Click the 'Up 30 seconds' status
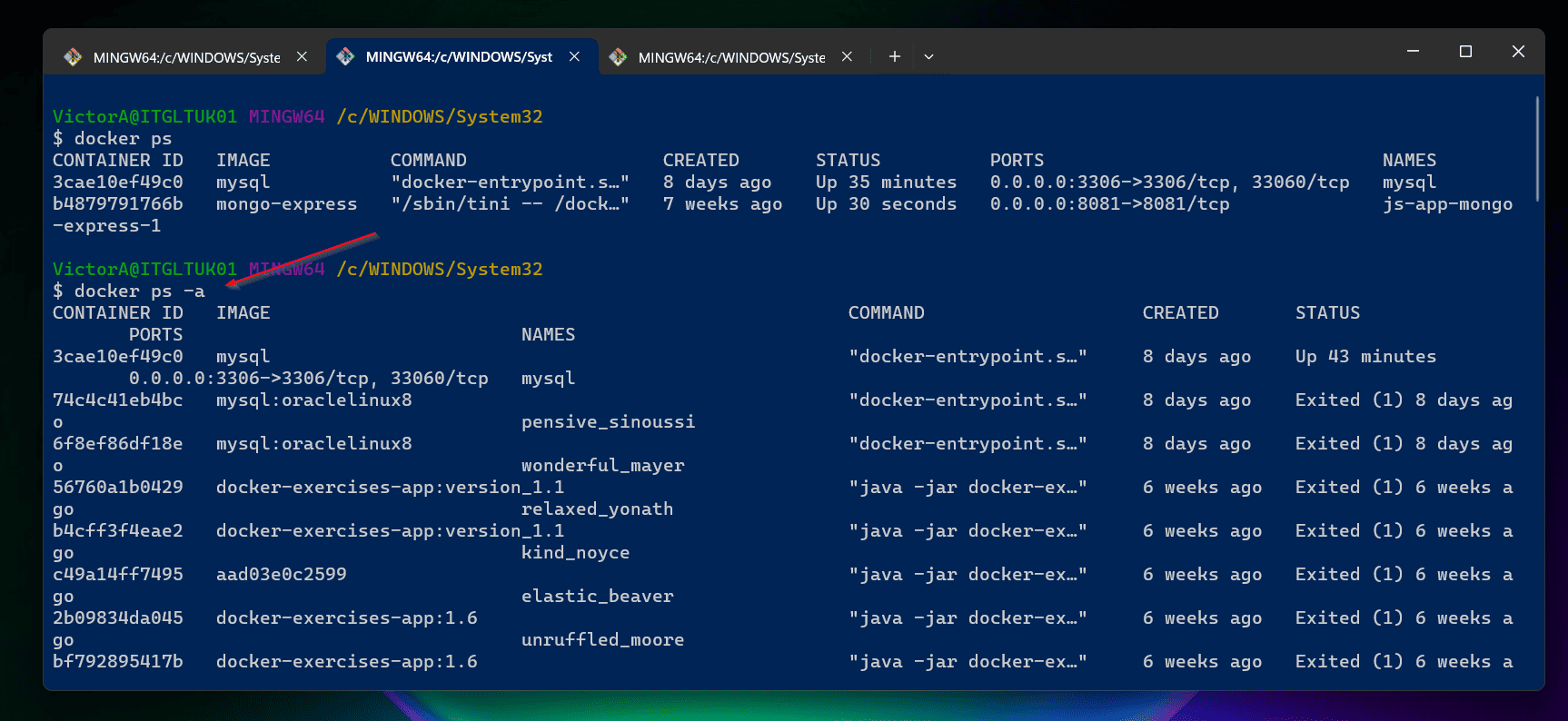Screen dimensions: 1568x721 point(887,204)
